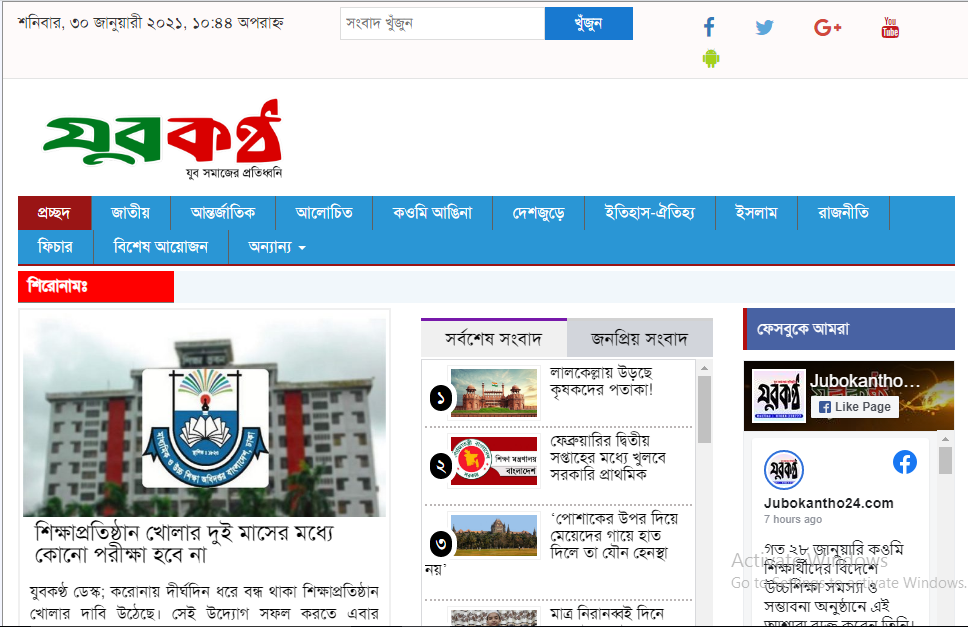This screenshot has height=627, width=968.
Task: Switch to the জনপ্রিয় সংবাদ tab
Action: (x=639, y=338)
